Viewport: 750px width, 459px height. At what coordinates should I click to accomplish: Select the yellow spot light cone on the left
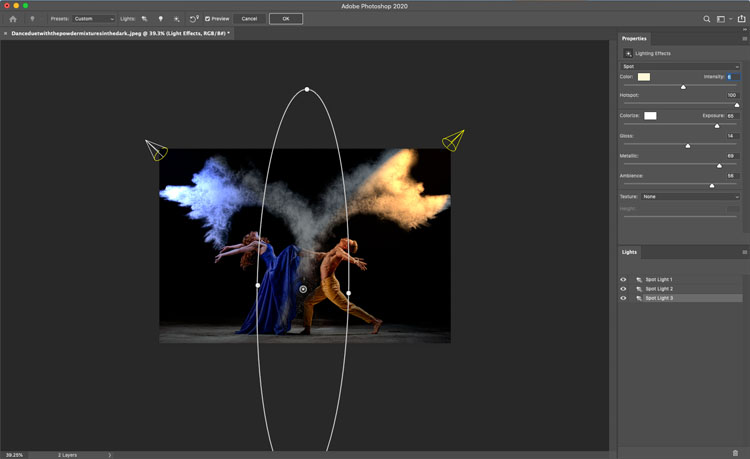pos(156,150)
